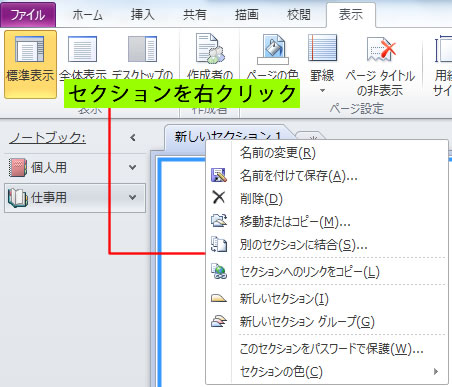
Task: Click the new section tab-shaped icon
Action: pyautogui.click(x=219, y=298)
